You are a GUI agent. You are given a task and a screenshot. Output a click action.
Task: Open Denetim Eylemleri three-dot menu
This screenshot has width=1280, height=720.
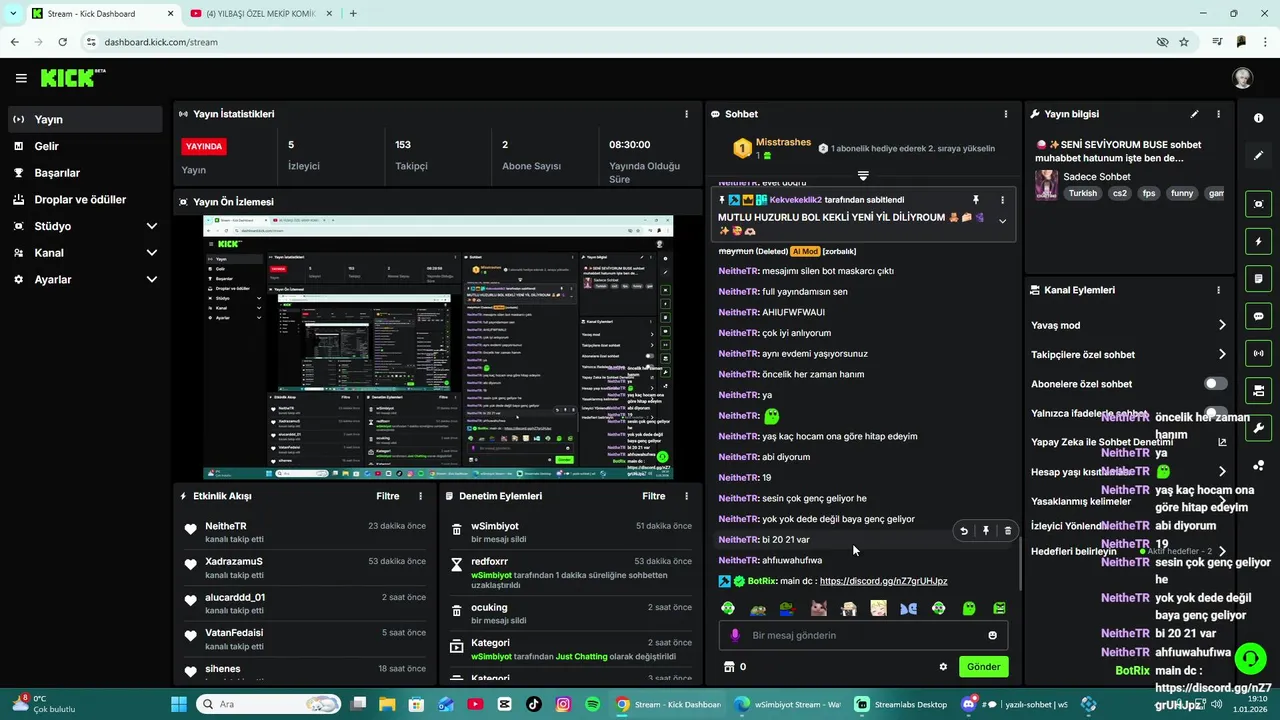click(x=686, y=496)
